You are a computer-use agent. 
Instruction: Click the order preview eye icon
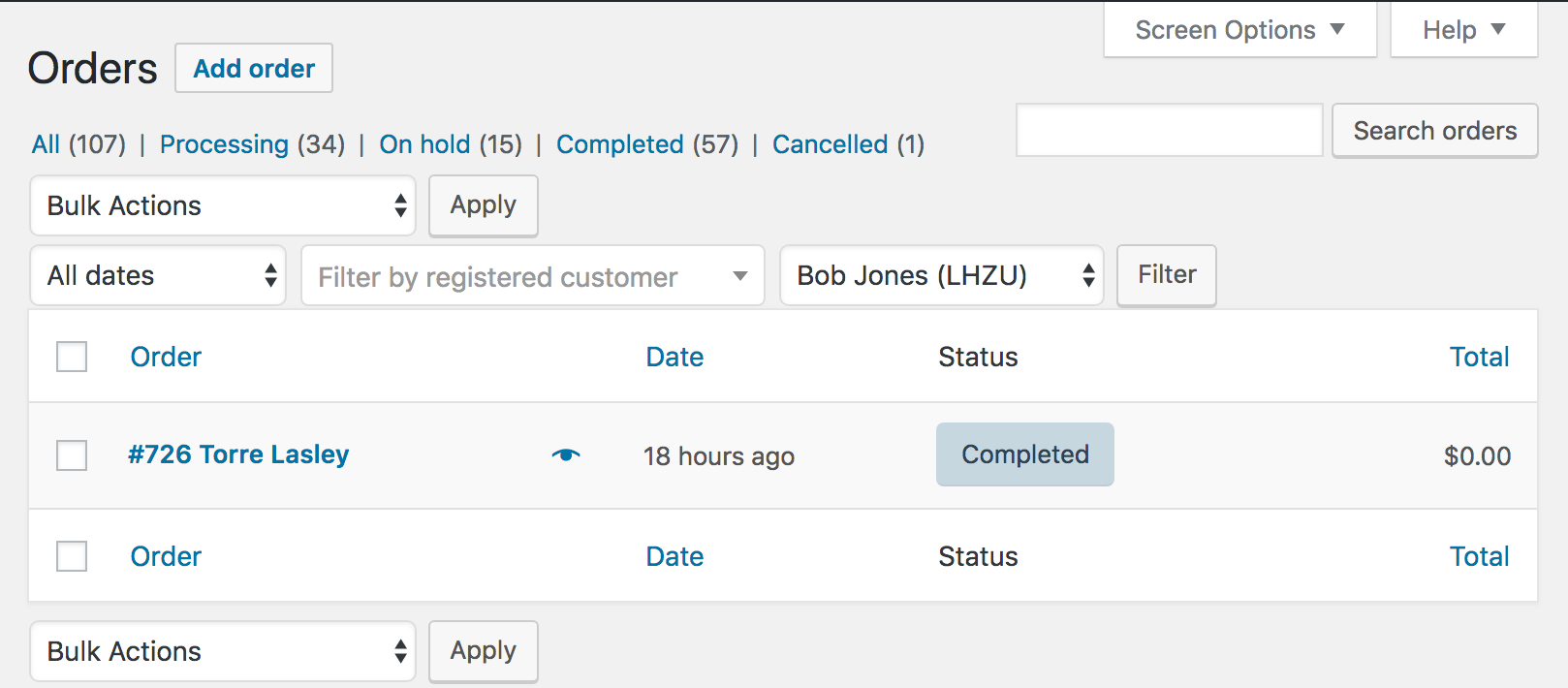(x=566, y=454)
